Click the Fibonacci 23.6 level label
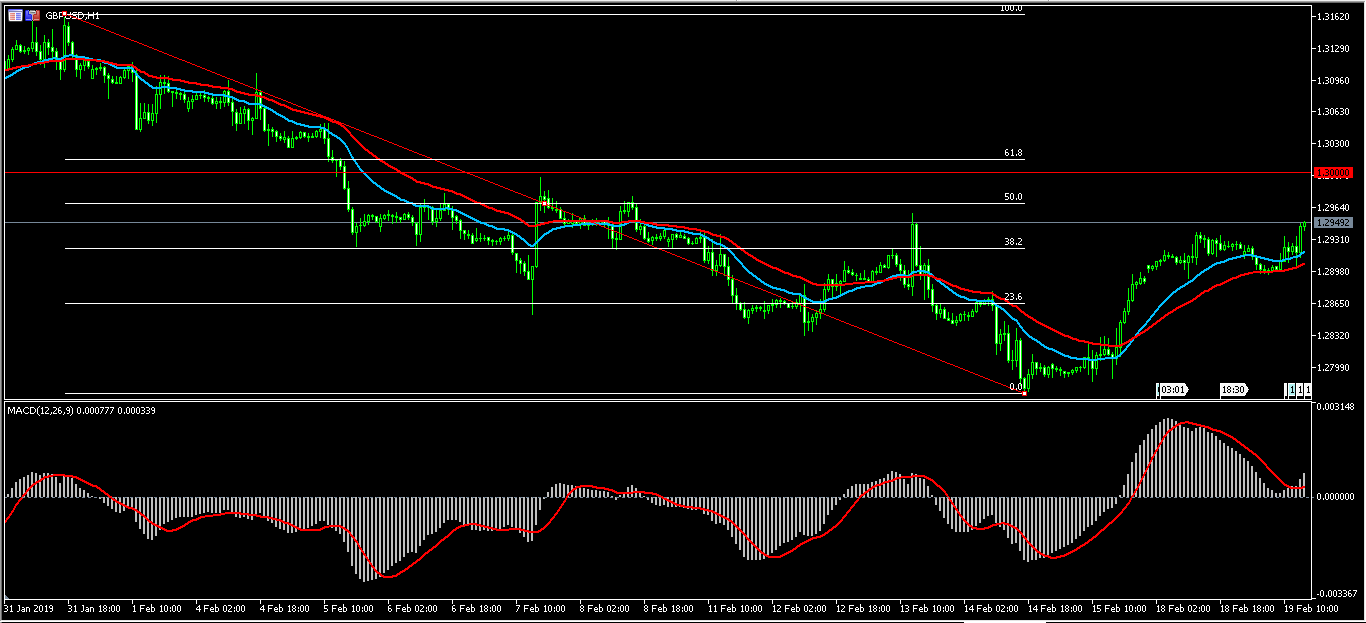This screenshot has height=623, width=1366. pos(1012,297)
